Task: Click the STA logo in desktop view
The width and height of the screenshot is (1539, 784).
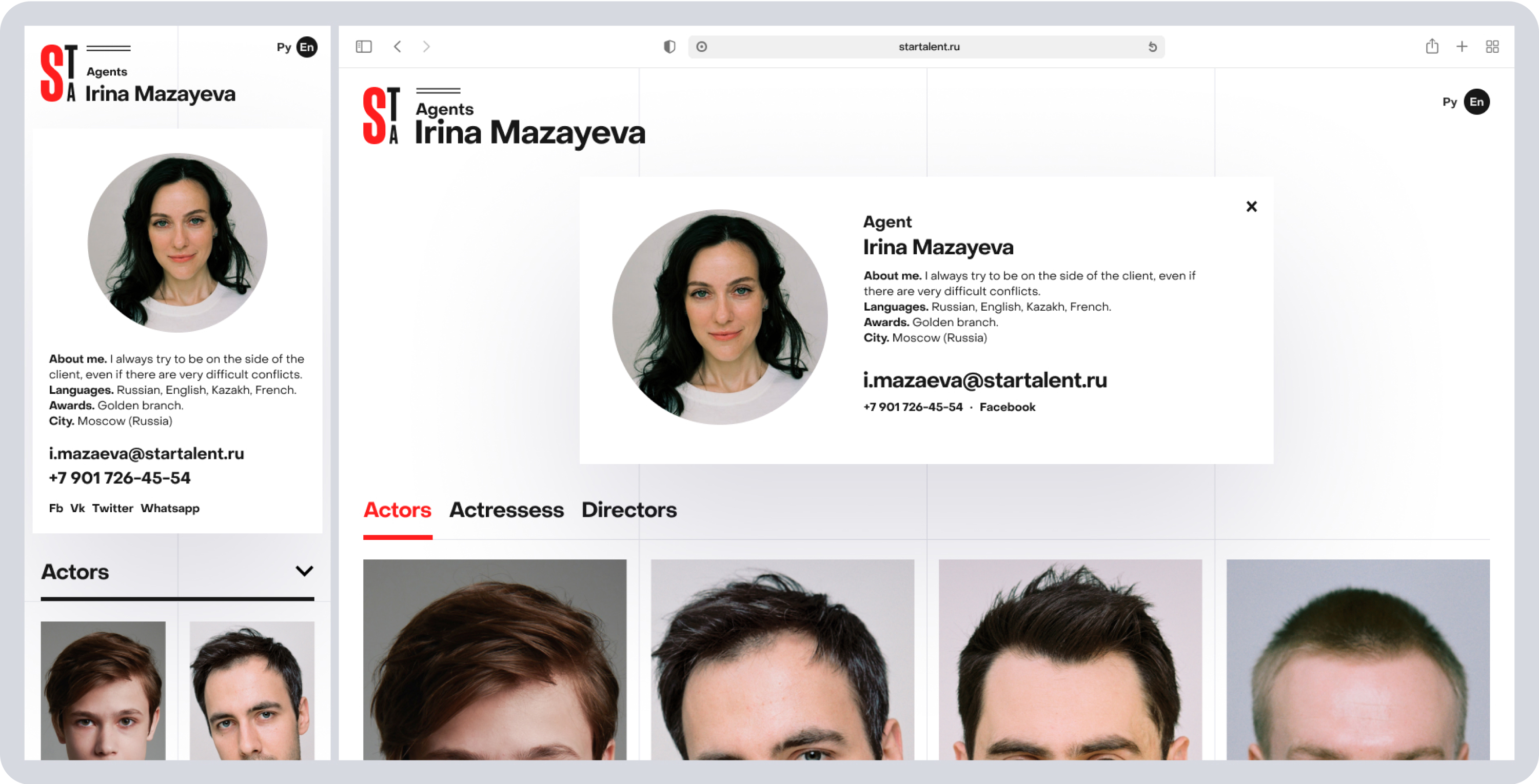Action: [x=381, y=116]
